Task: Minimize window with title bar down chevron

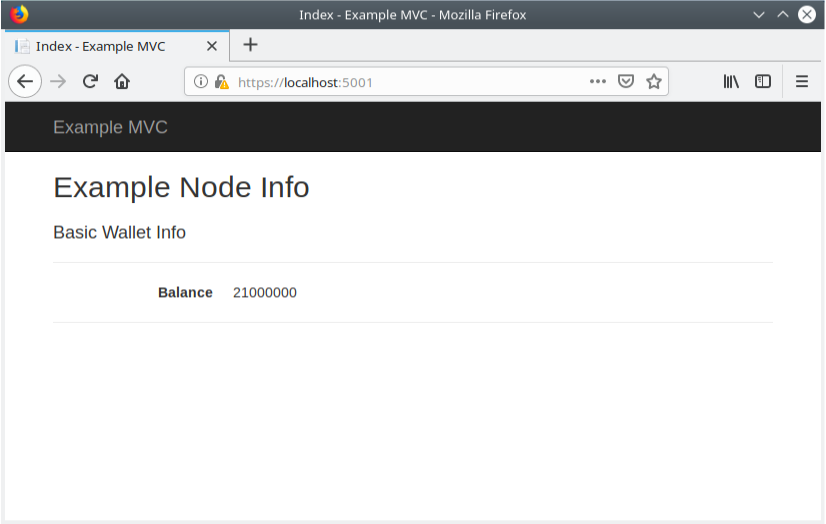Action: coord(759,15)
